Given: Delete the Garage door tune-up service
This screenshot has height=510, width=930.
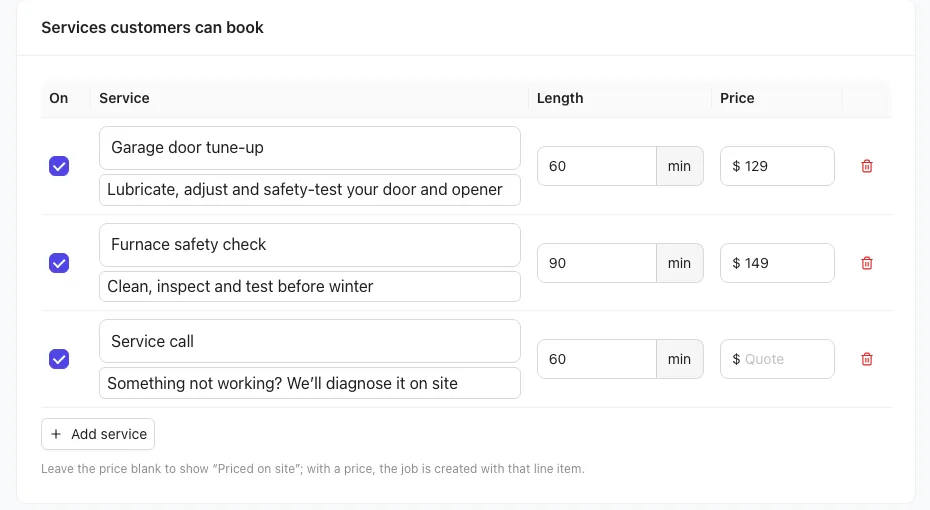Looking at the screenshot, I should 867,166.
